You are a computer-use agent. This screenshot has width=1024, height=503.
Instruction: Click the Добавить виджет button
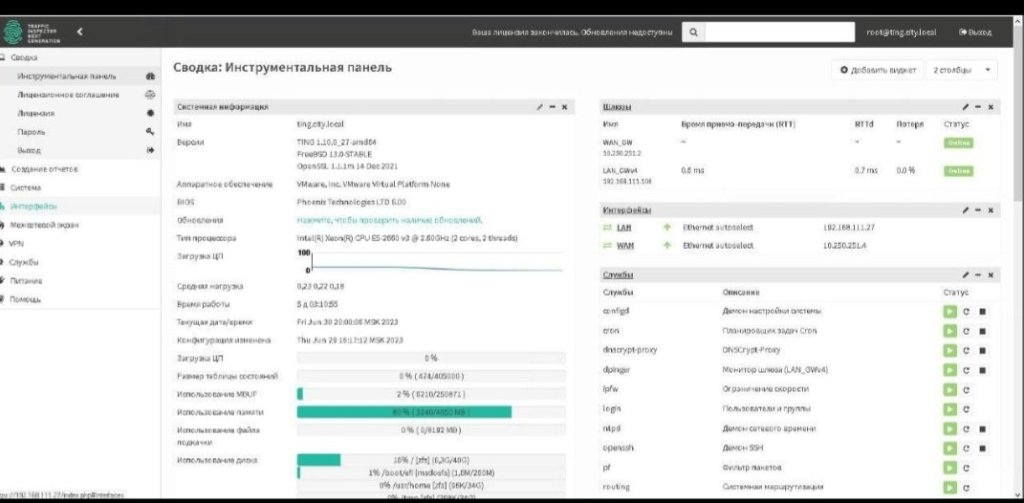coord(877,70)
